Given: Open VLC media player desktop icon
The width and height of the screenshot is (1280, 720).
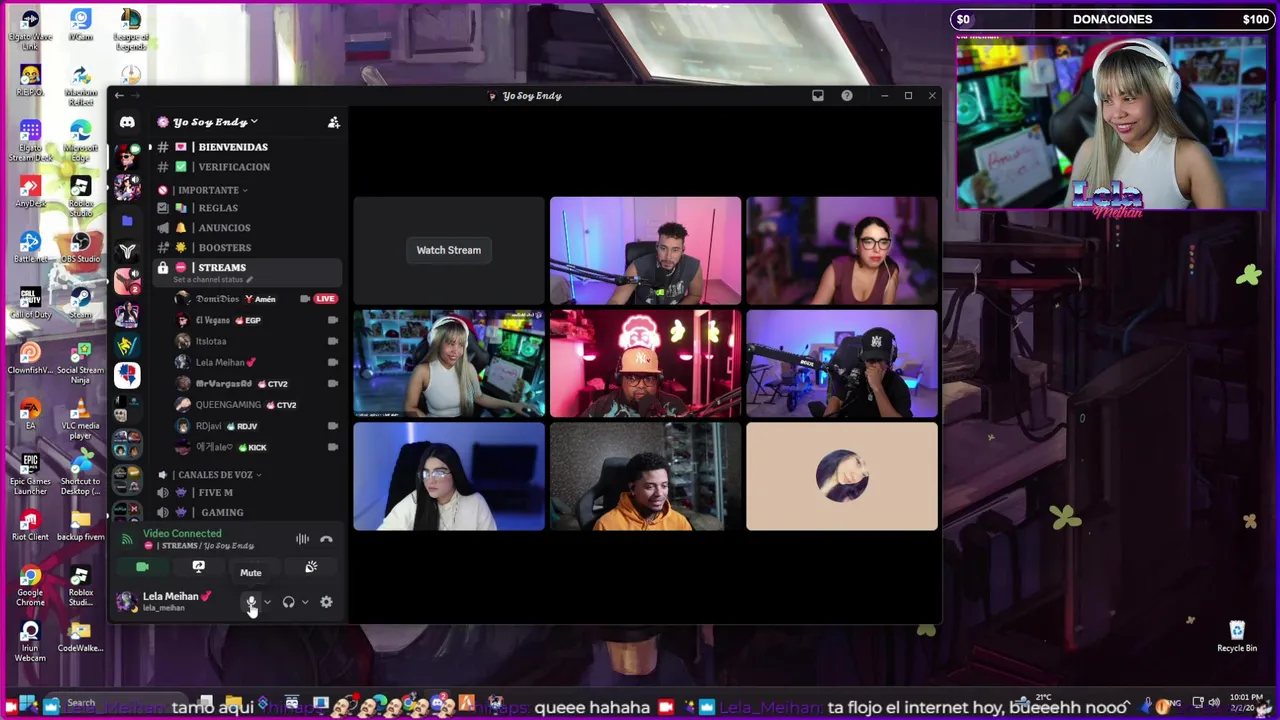Looking at the screenshot, I should pos(81,418).
